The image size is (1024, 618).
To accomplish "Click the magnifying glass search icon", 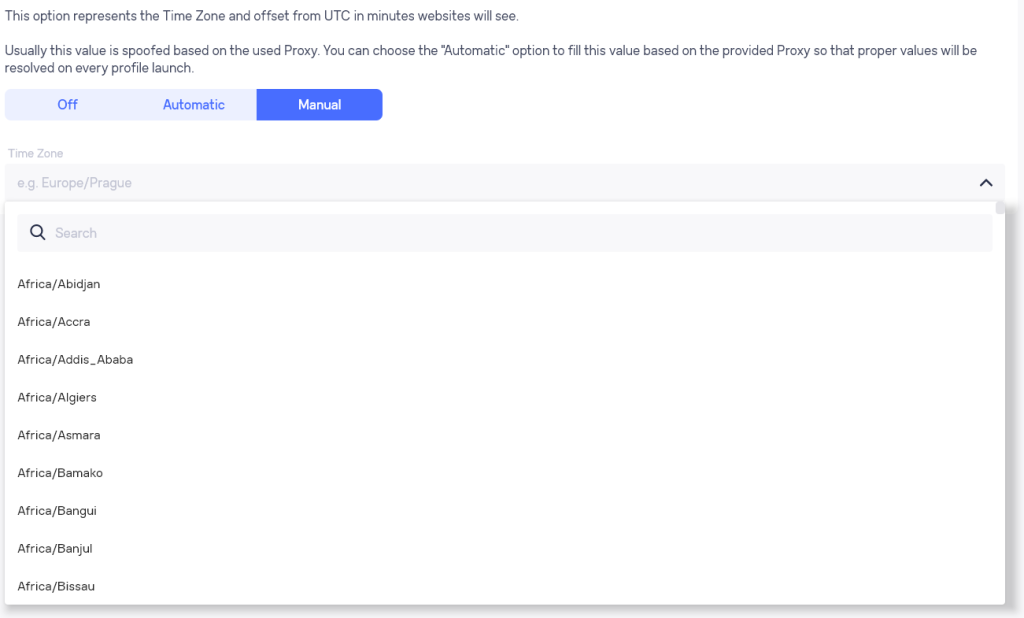I will click(38, 233).
